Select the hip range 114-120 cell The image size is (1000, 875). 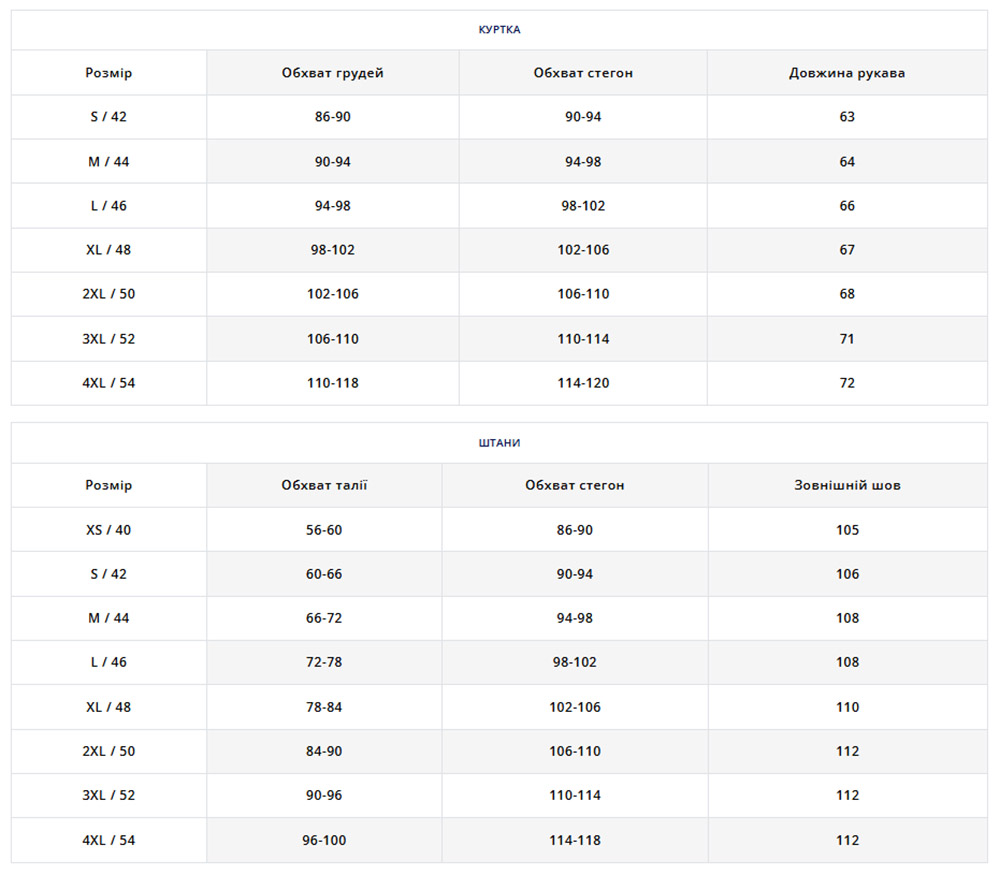coord(583,383)
